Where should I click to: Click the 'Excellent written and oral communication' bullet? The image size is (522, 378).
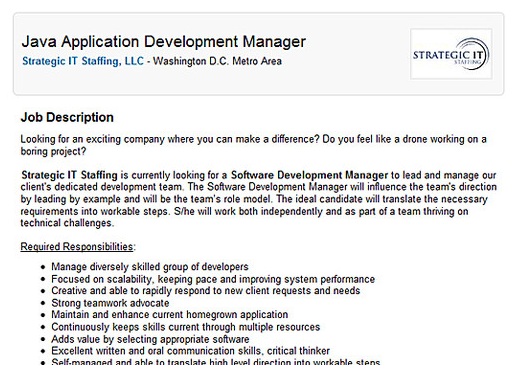click(190, 351)
